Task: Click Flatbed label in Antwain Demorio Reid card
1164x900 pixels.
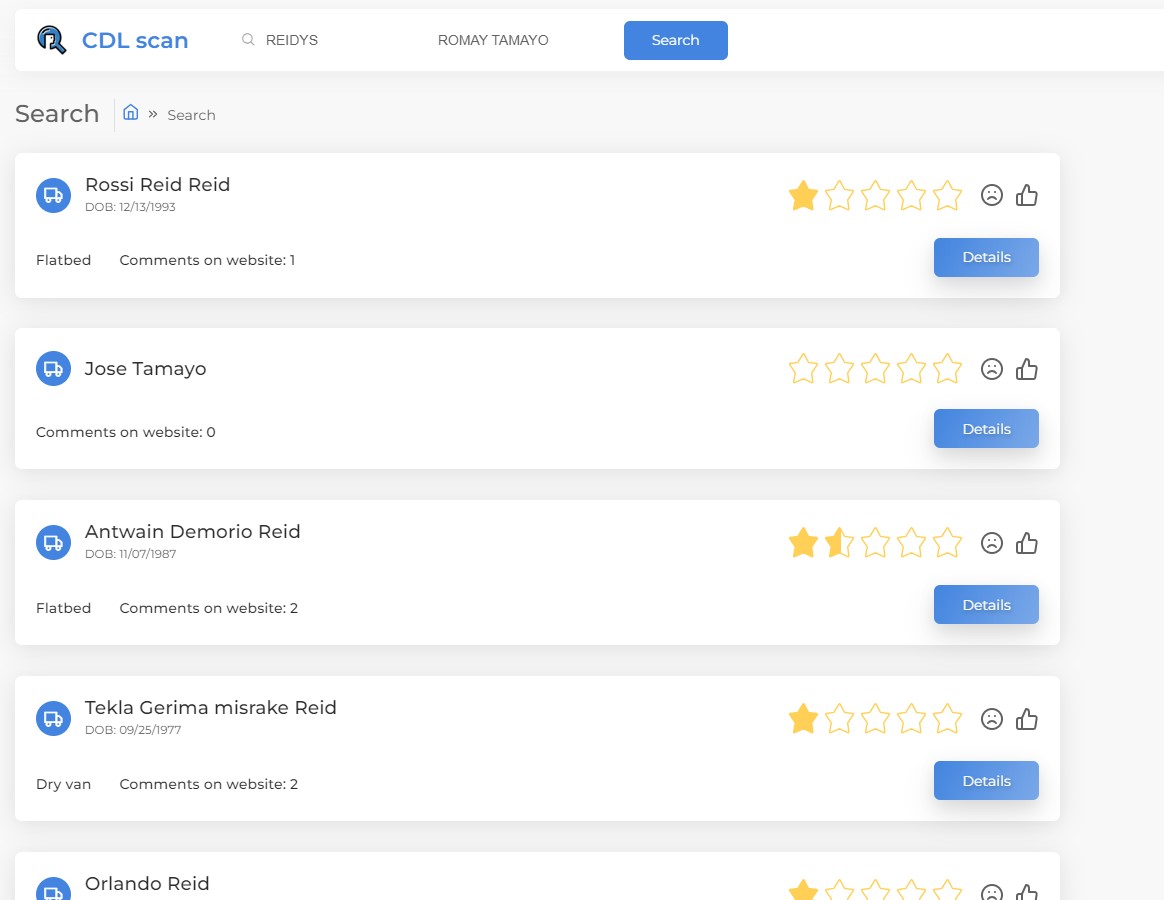Action: pyautogui.click(x=63, y=608)
